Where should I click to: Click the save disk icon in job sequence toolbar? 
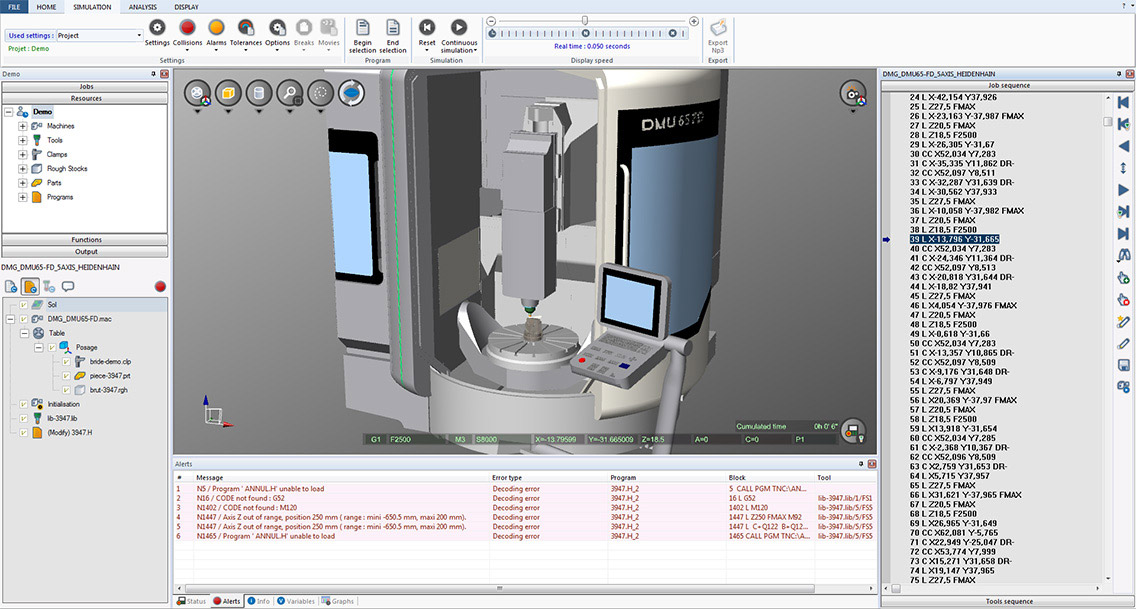(x=1123, y=365)
